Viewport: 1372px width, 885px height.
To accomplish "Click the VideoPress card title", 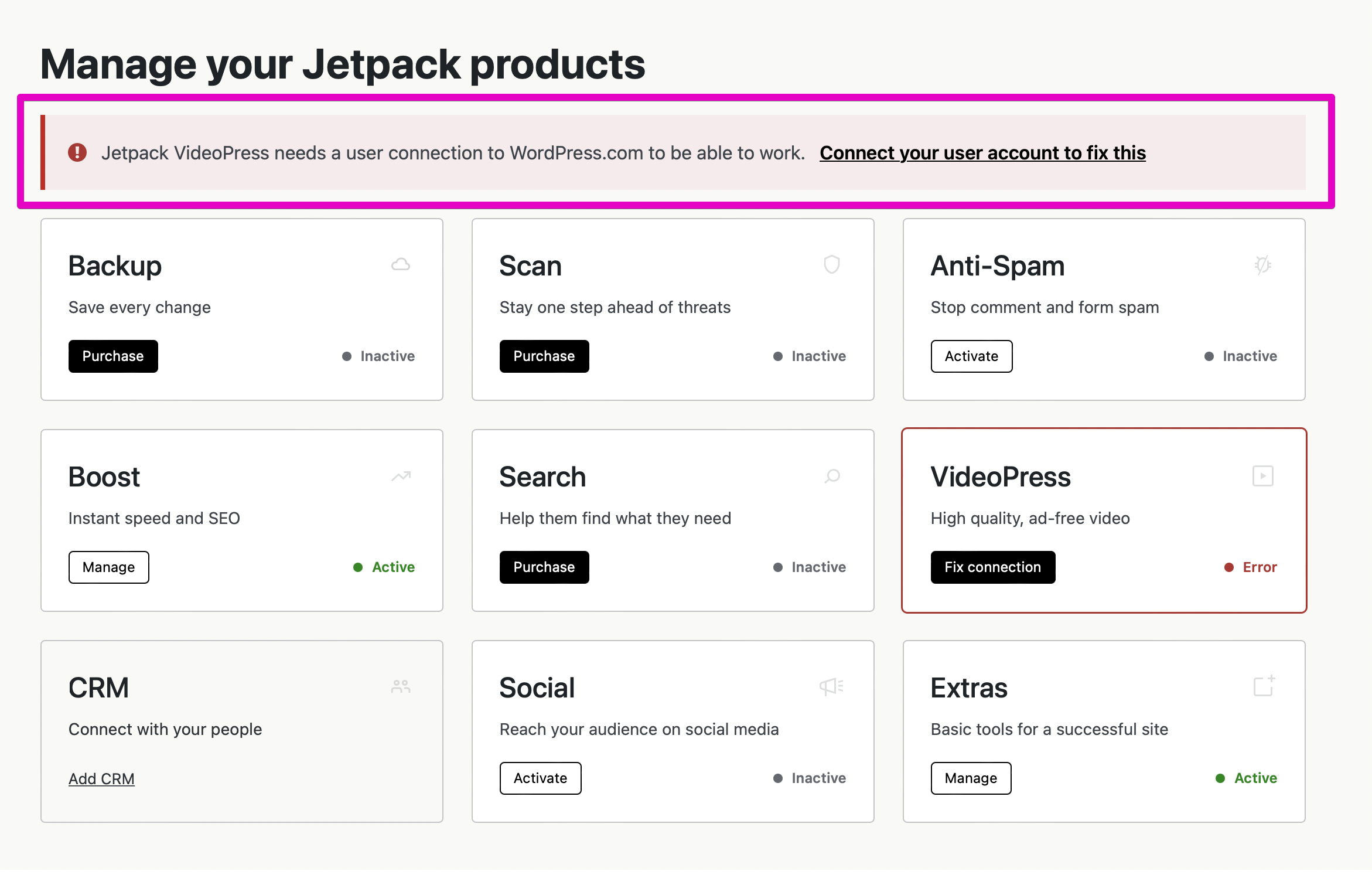I will pyautogui.click(x=1001, y=476).
